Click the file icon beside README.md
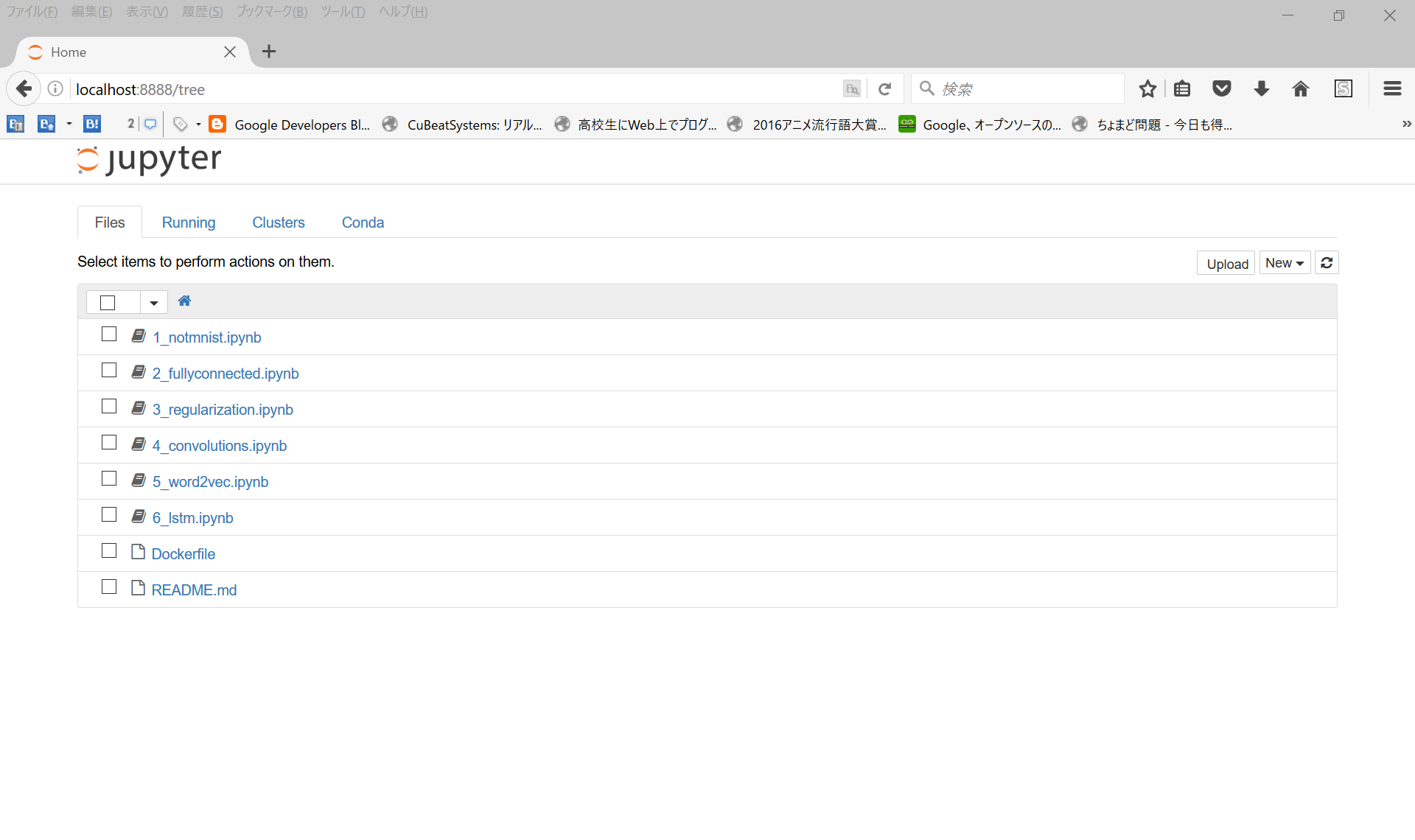The height and width of the screenshot is (840, 1415). 138,588
